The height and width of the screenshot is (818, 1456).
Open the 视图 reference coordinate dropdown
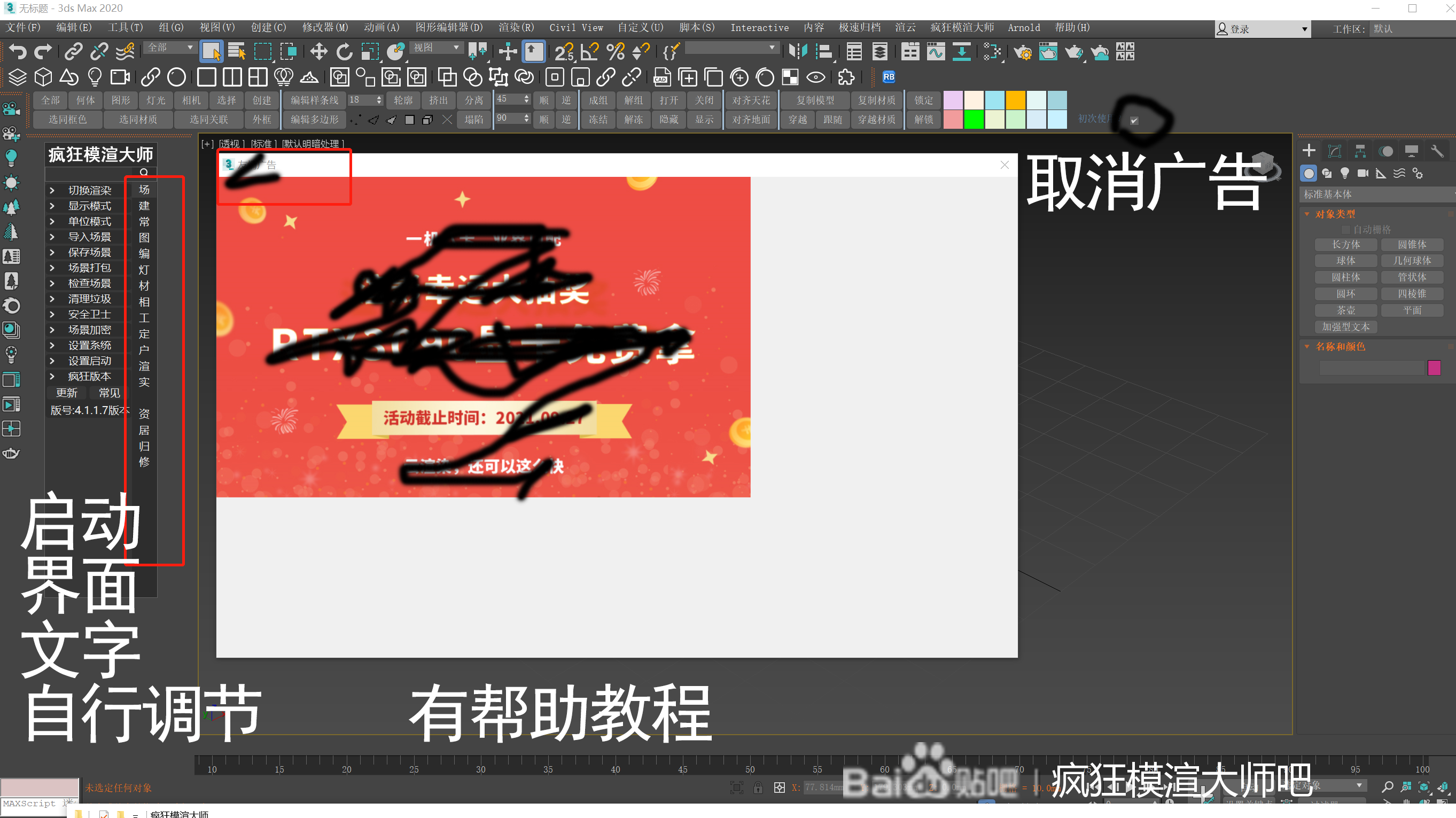tap(436, 48)
